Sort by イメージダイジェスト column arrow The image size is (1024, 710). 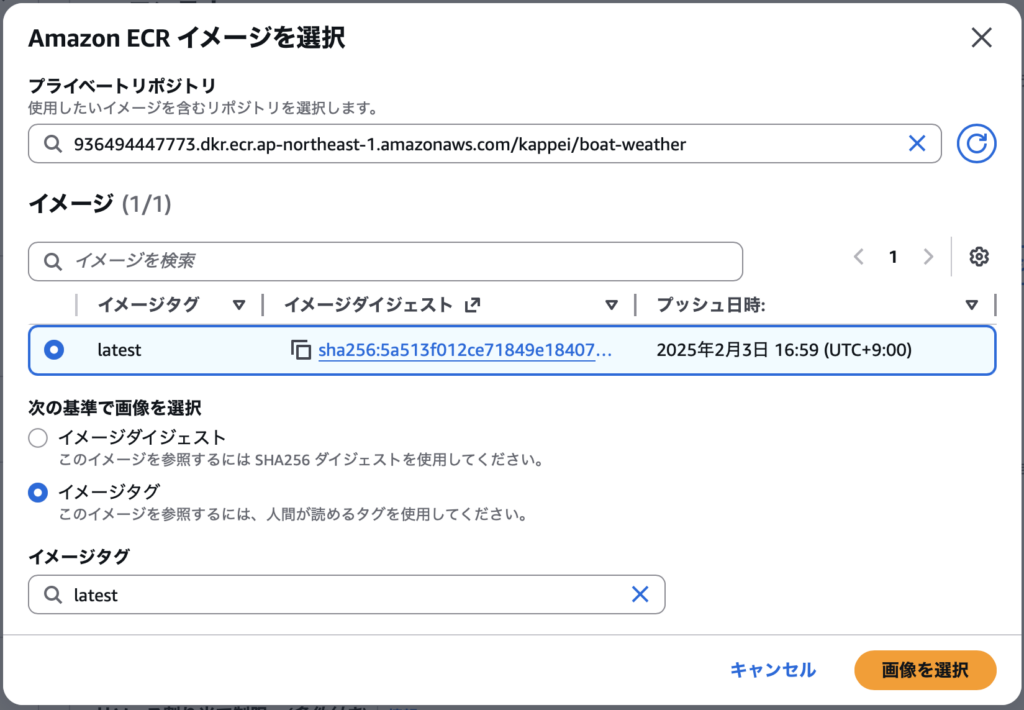coord(612,305)
